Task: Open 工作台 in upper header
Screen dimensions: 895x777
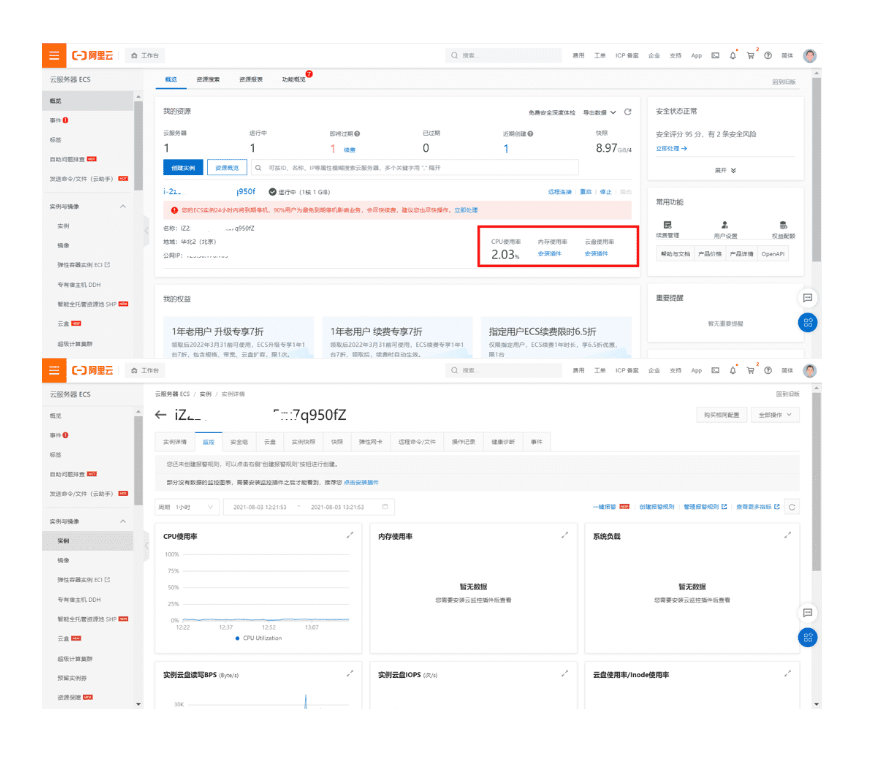Action: [x=145, y=55]
